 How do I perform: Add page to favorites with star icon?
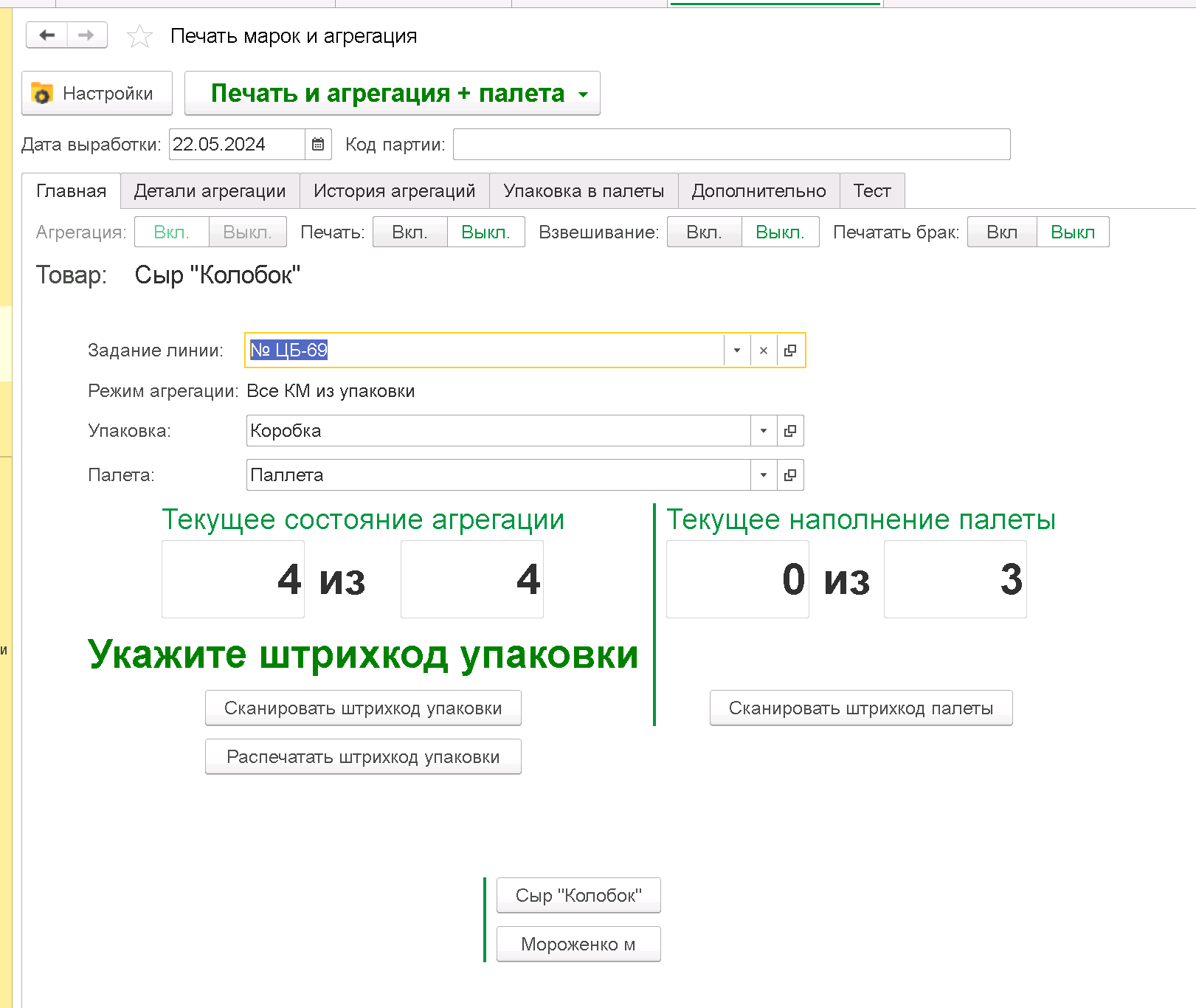(x=139, y=36)
